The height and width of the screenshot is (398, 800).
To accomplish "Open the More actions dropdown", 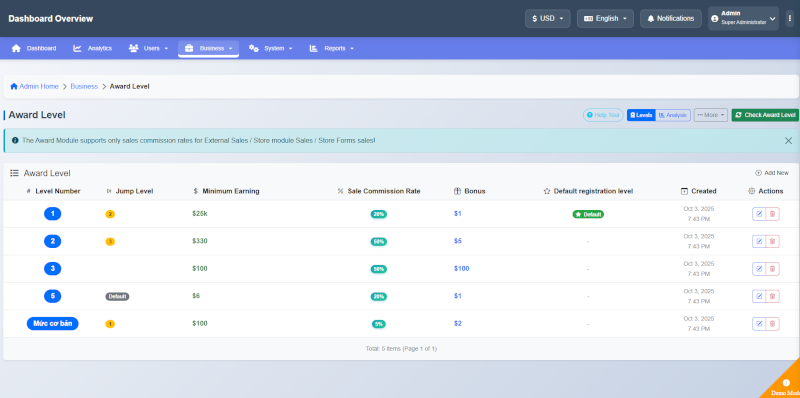I will [711, 115].
